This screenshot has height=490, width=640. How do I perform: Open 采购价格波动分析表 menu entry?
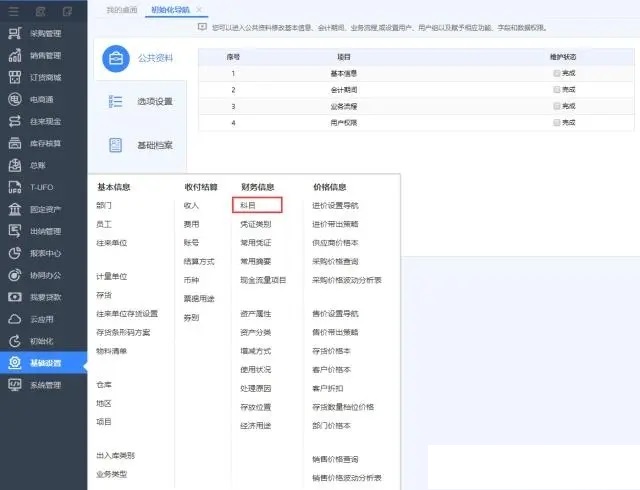pyautogui.click(x=347, y=280)
